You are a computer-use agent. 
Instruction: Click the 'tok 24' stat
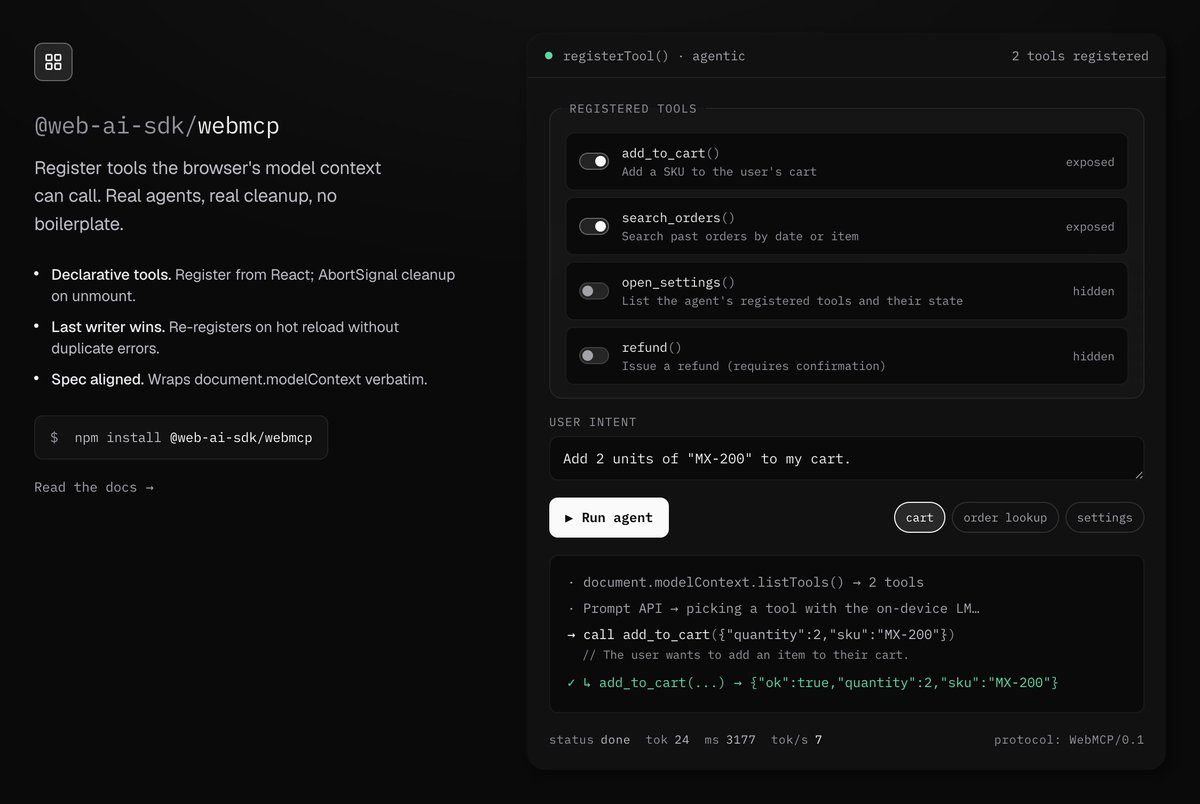[x=667, y=740]
